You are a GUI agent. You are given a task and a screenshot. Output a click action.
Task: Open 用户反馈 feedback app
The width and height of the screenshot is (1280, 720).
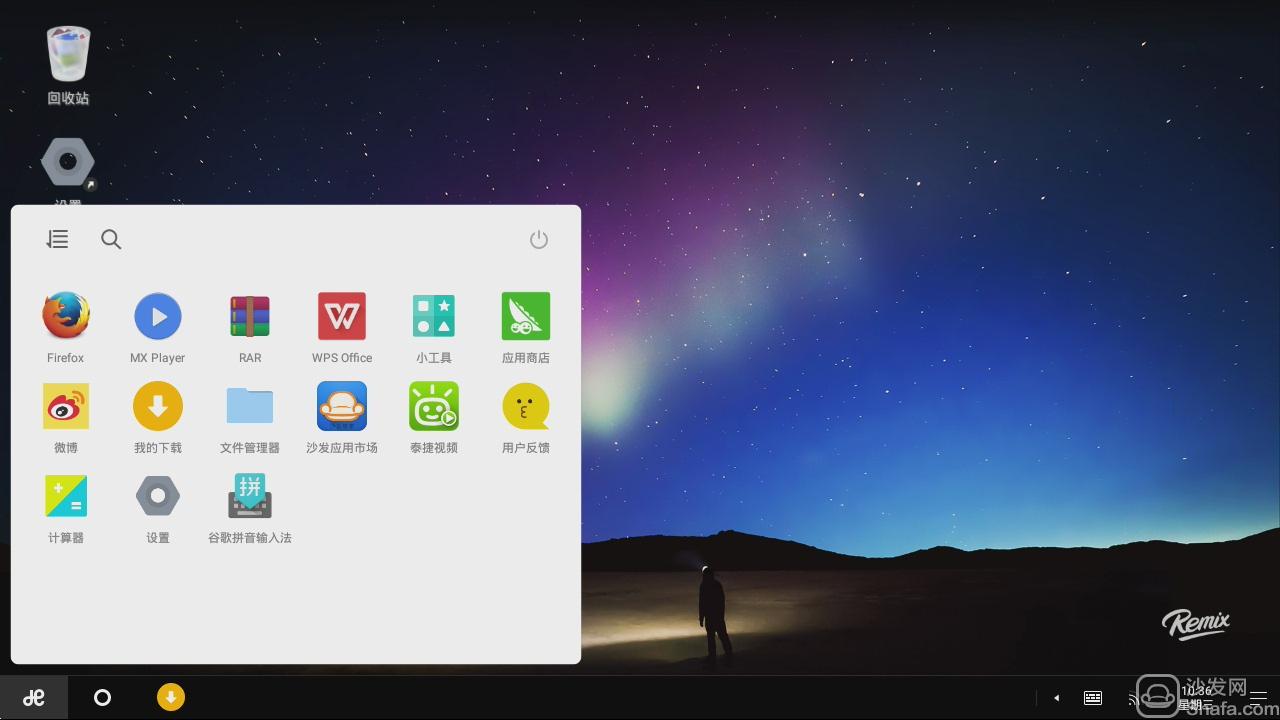526,407
